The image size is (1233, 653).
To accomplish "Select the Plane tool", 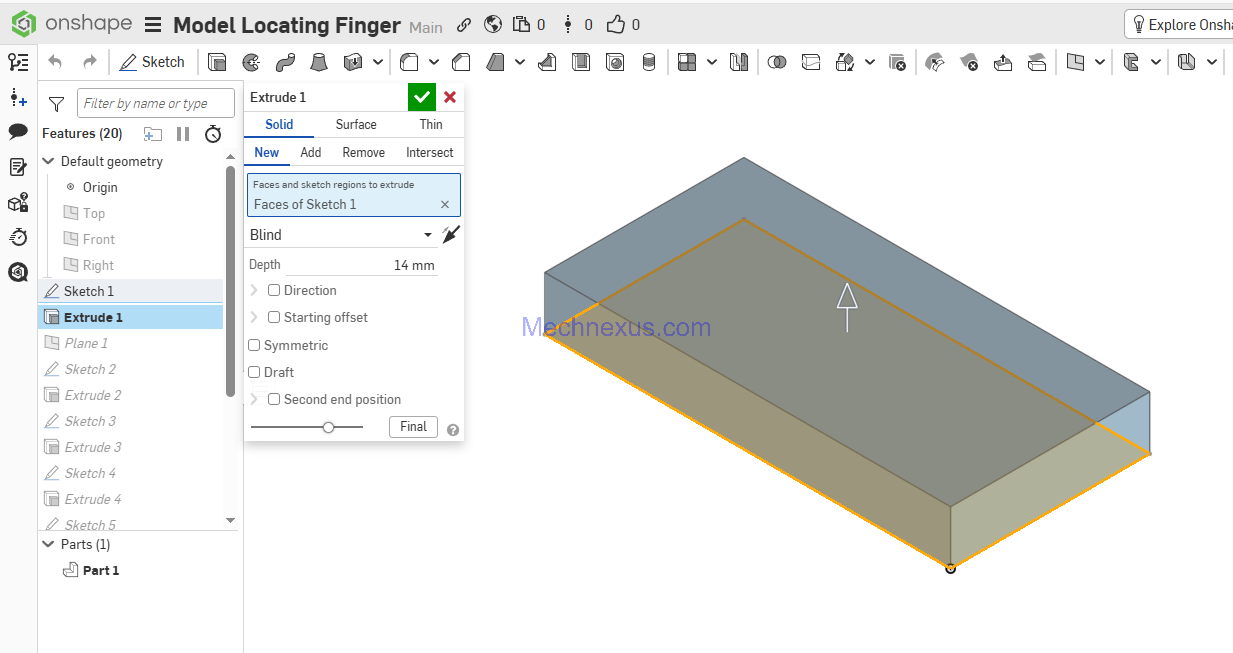I will coord(1075,62).
